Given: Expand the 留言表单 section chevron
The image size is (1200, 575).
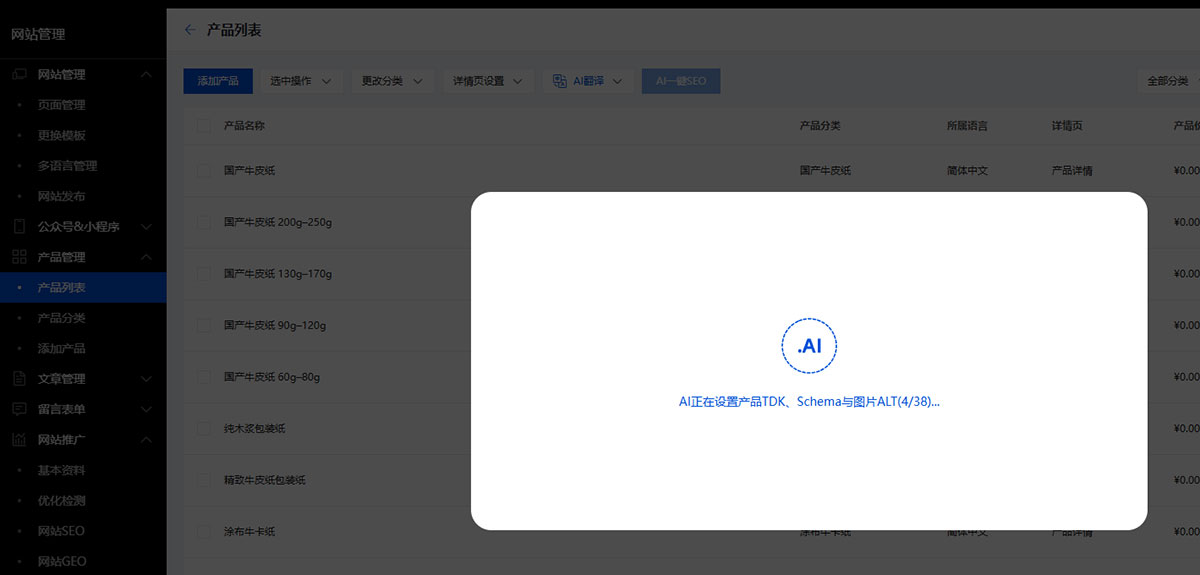Looking at the screenshot, I should pyautogui.click(x=146, y=409).
